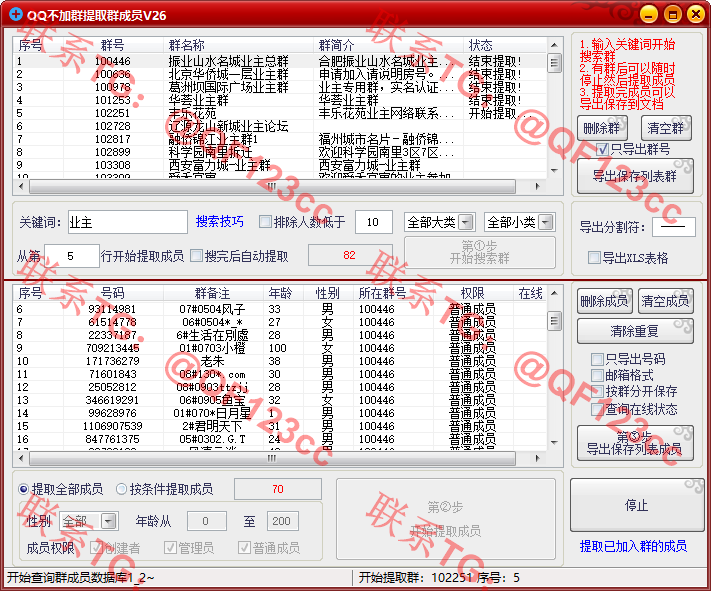This screenshot has width=711, height=591.
Task: Select member row 93114981
Action: 280,309
